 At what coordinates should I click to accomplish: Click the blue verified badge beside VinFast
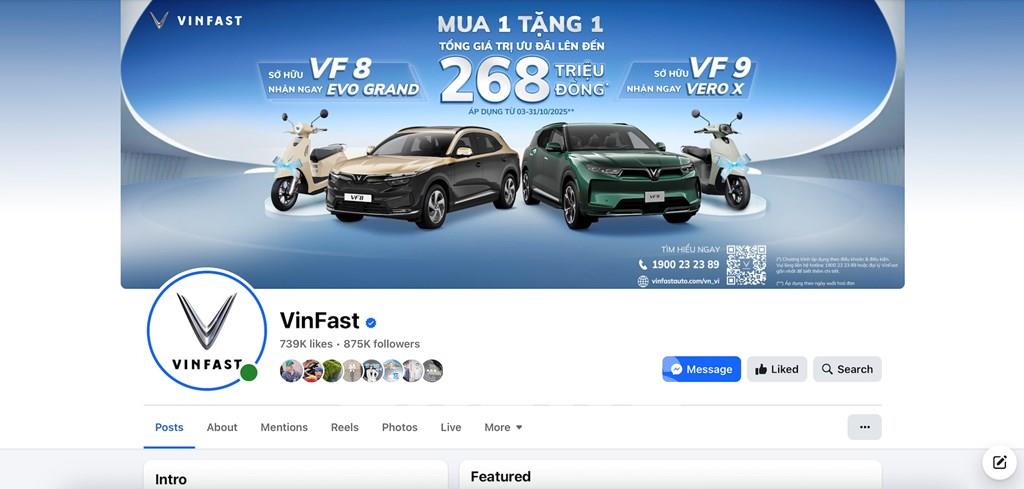click(371, 323)
